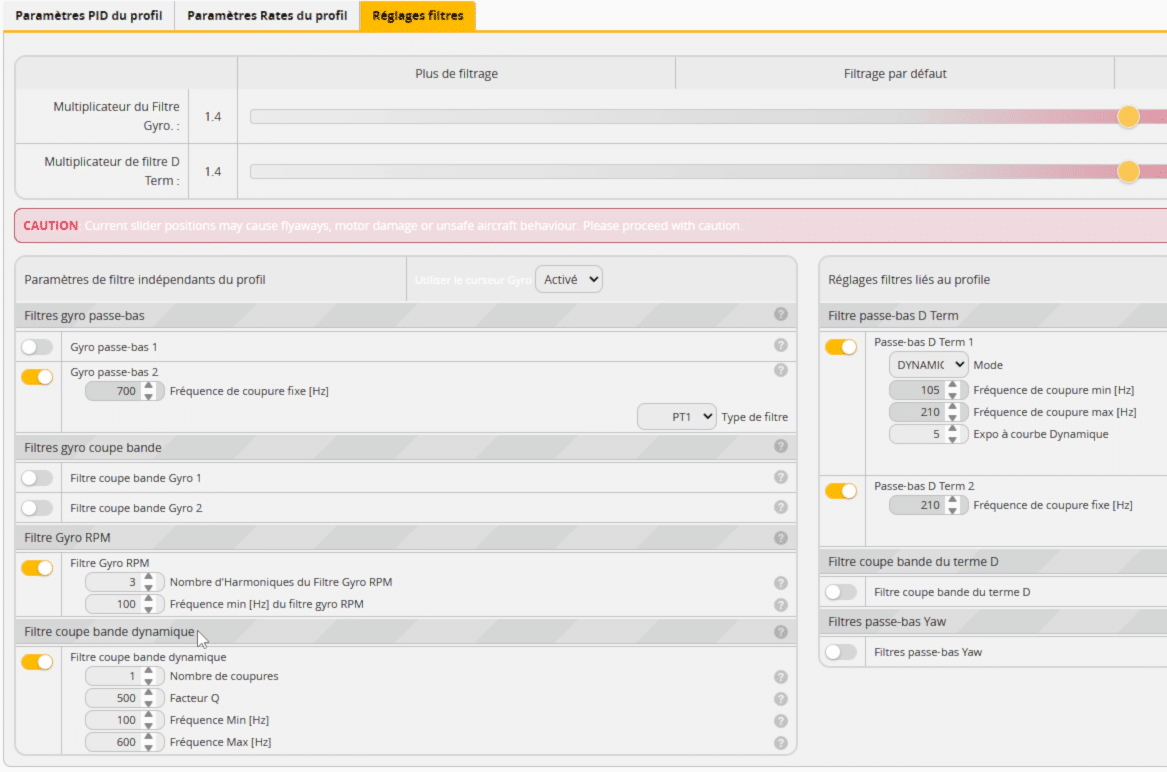Turn on Filtres passe-bas Yaw switch
The image size is (1167, 772).
pyautogui.click(x=841, y=652)
